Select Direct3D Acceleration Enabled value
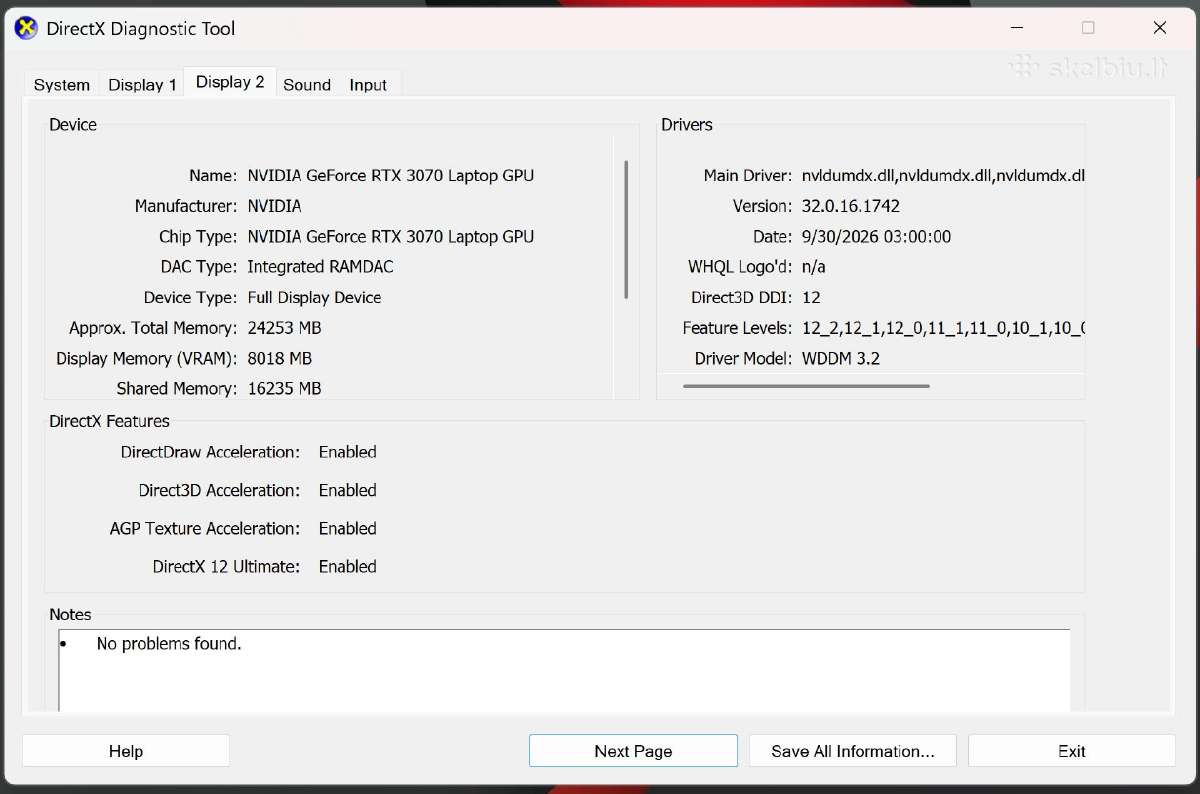 tap(348, 490)
